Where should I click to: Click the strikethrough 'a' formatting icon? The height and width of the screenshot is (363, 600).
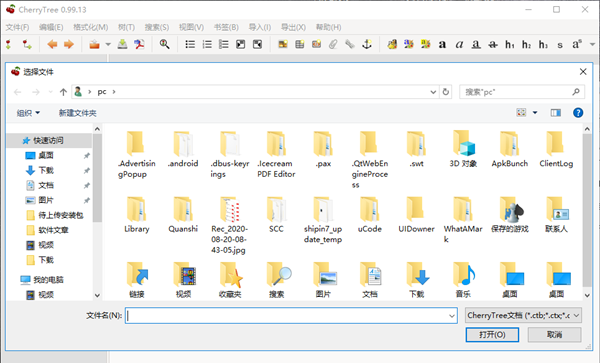[x=493, y=44]
